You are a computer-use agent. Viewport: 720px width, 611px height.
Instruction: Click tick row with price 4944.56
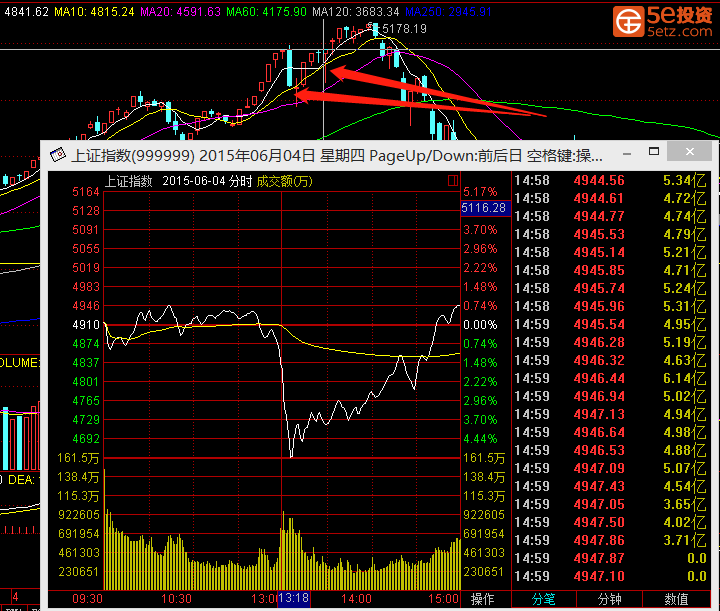click(611, 180)
